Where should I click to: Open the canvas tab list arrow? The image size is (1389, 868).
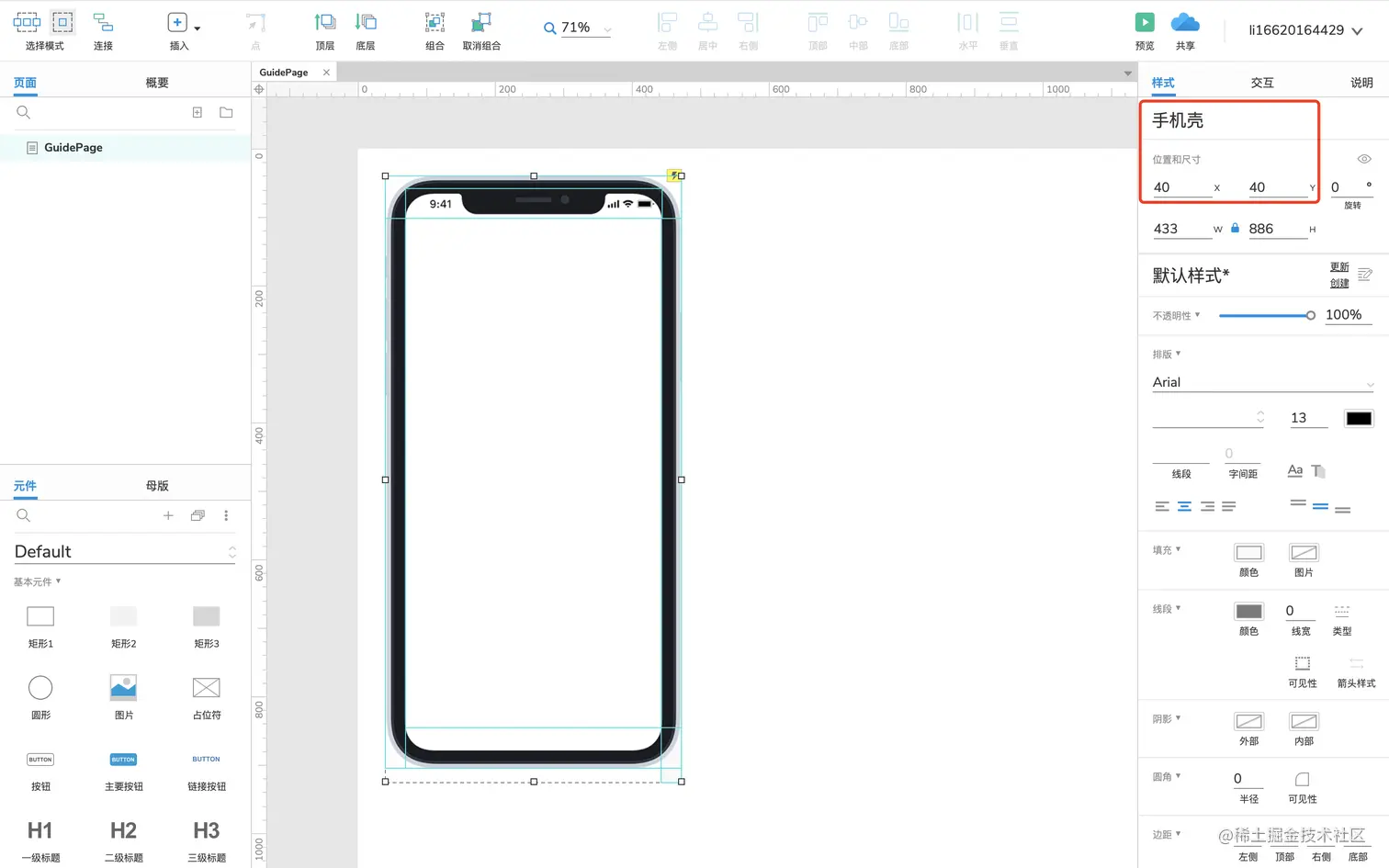coord(1128,73)
